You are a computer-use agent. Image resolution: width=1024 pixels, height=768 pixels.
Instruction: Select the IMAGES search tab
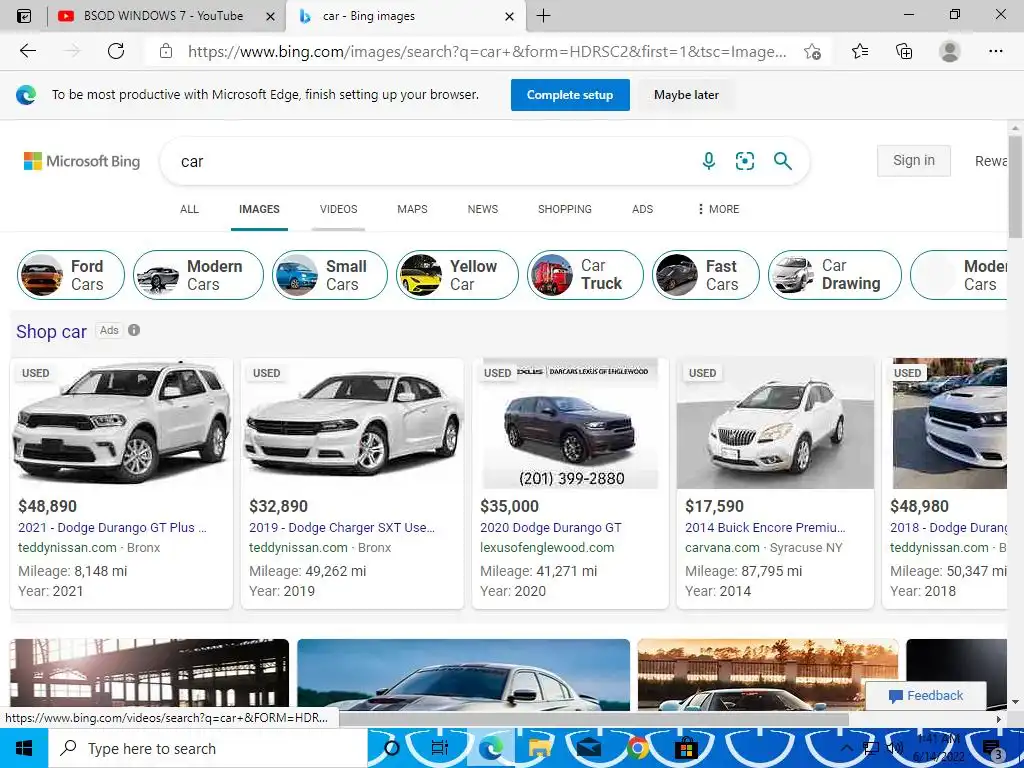[259, 209]
